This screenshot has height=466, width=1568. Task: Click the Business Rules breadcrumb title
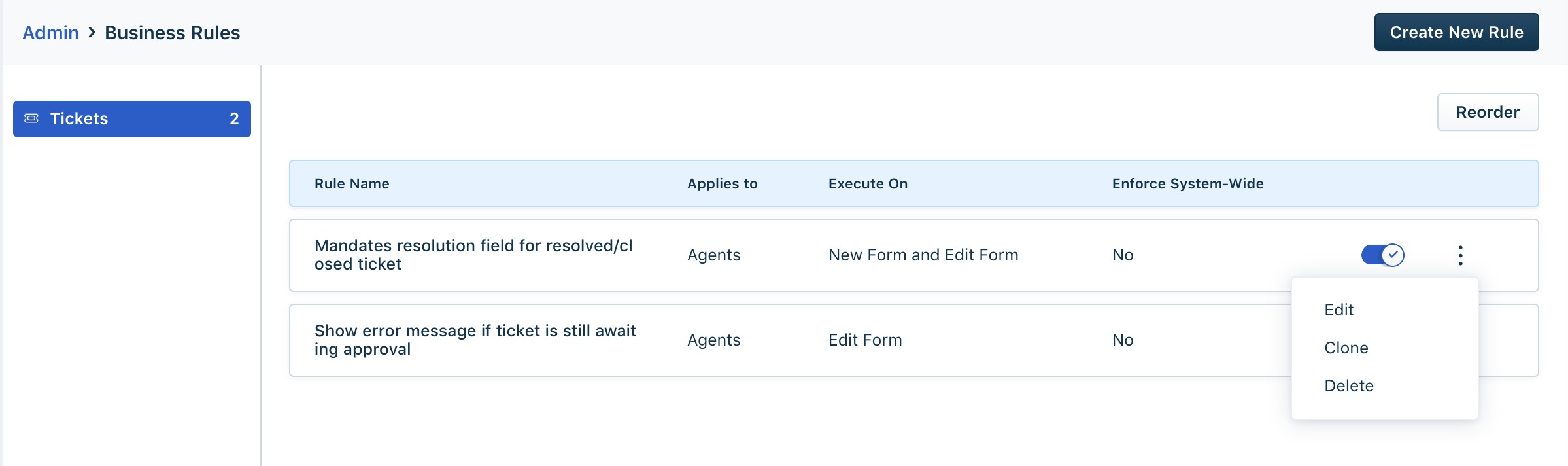click(173, 33)
